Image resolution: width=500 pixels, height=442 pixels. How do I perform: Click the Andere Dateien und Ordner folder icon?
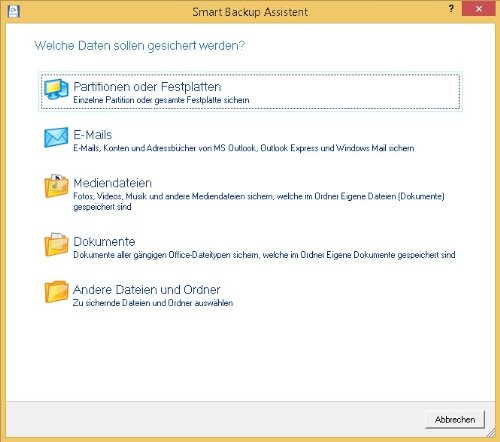56,292
